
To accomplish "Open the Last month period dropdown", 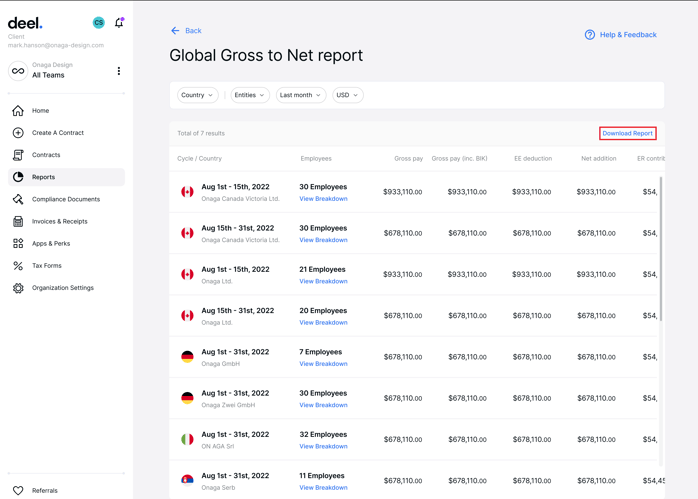I will tap(300, 95).
